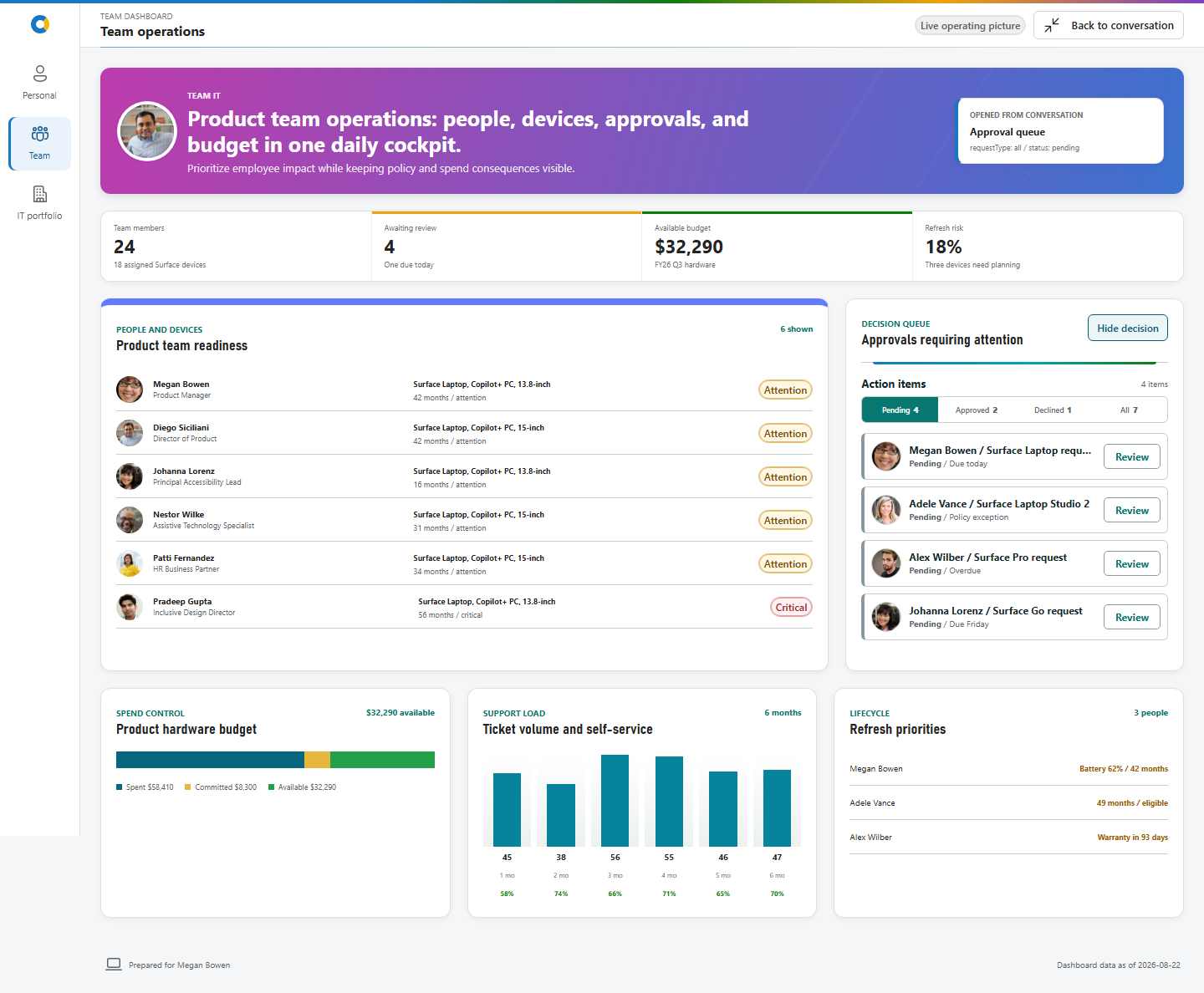The image size is (1204, 993).
Task: Click the Team IT banner avatar photo
Action: point(147,131)
